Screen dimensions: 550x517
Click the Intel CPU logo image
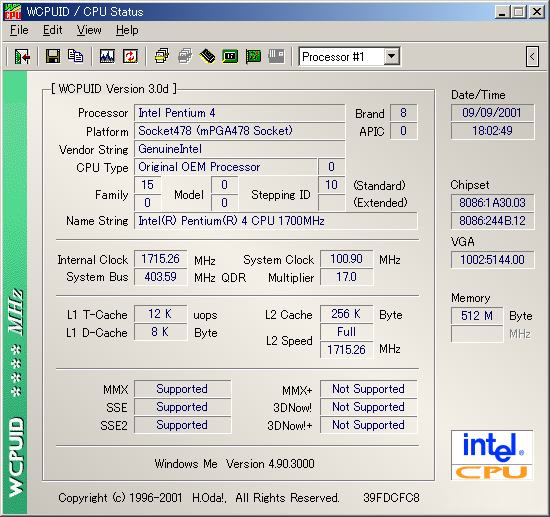coord(492,455)
